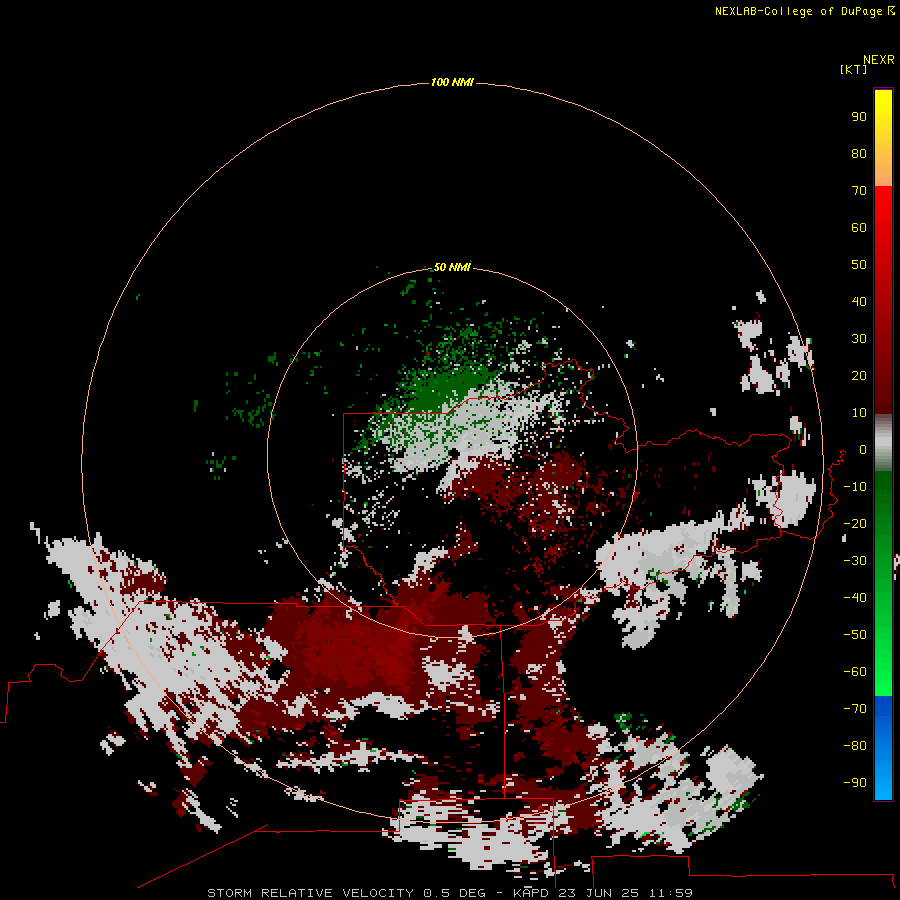900x900 pixels.
Task: Click the 20 knot colorbar label
Action: click(859, 375)
